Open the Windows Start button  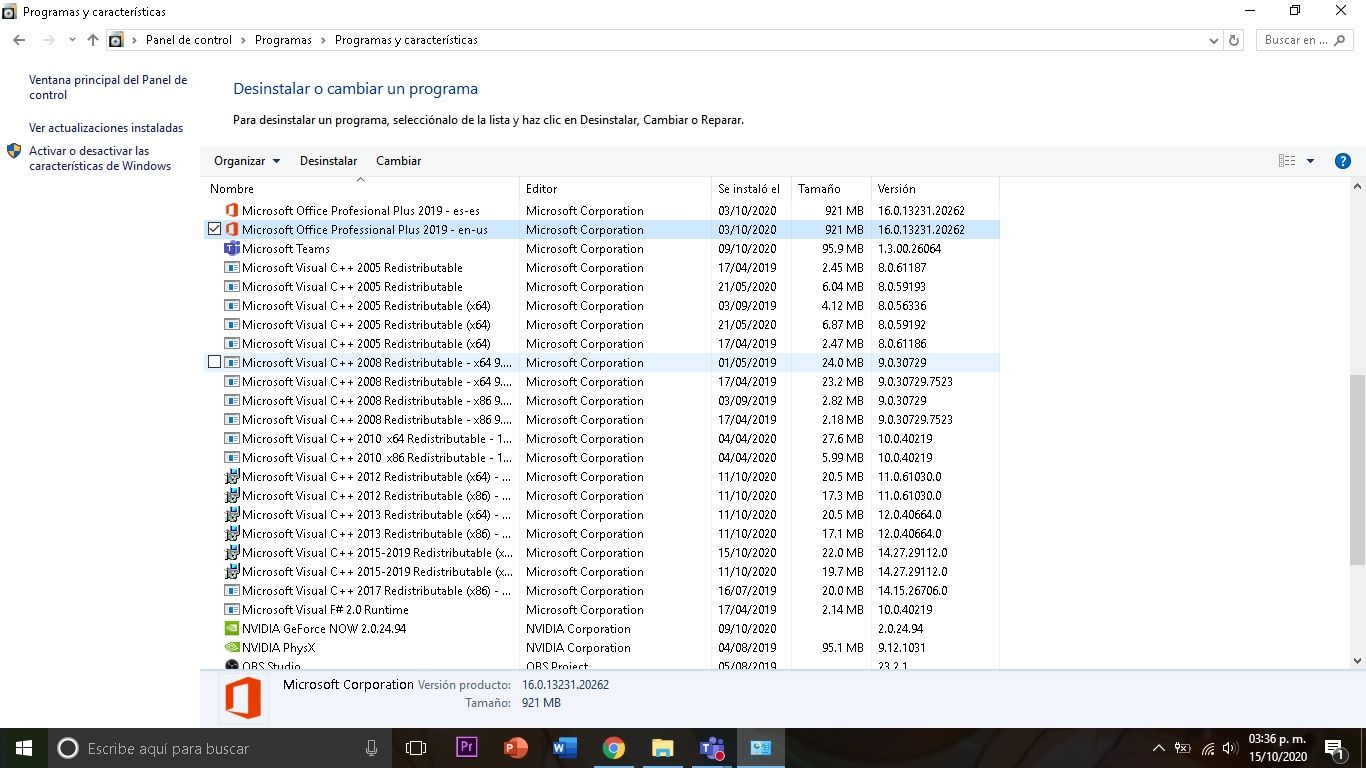tap(23, 748)
